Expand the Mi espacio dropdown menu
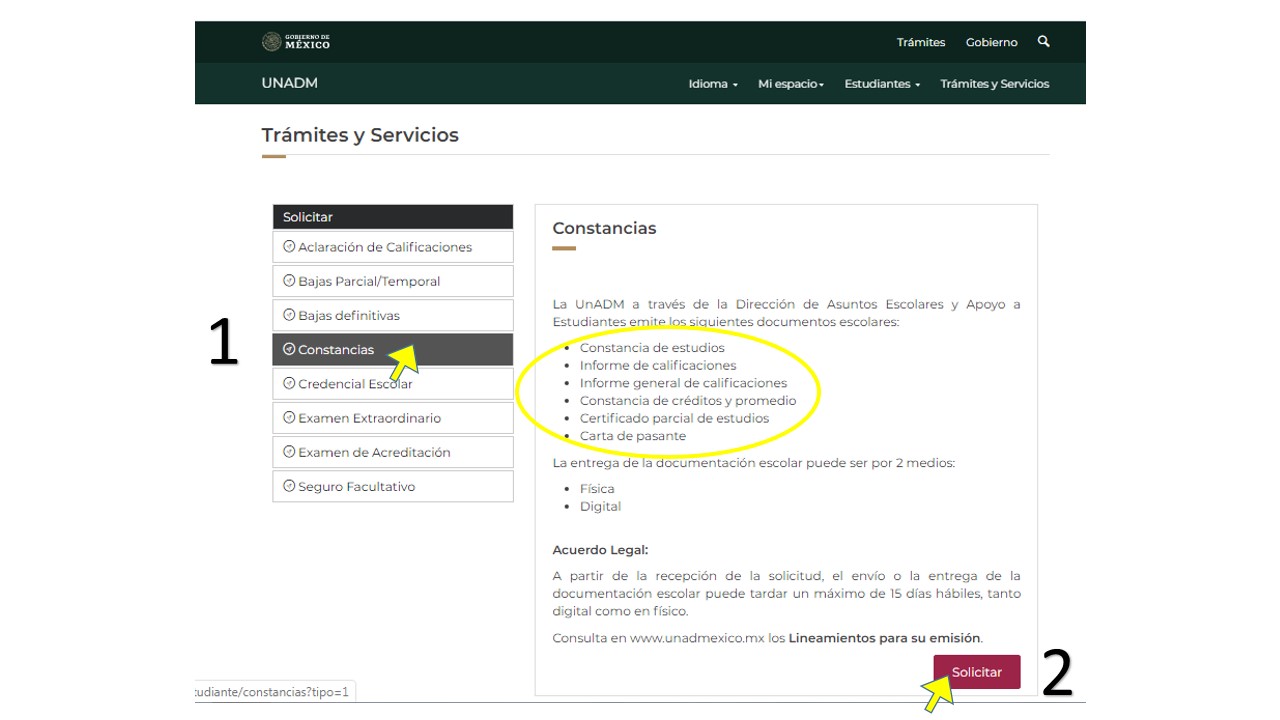 pos(791,84)
